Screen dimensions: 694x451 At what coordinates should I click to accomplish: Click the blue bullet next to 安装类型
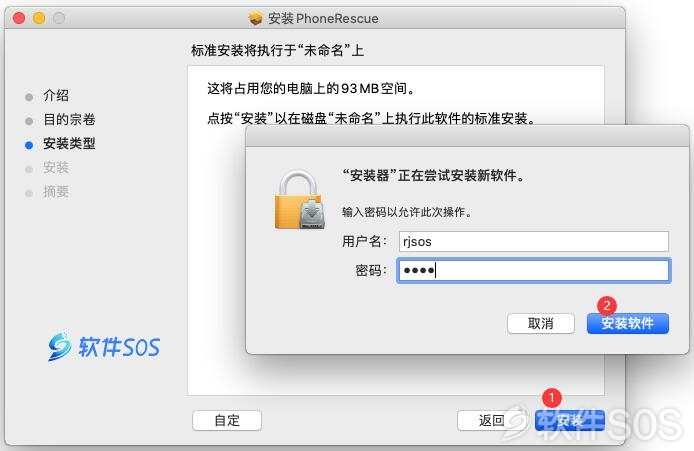coord(29,145)
